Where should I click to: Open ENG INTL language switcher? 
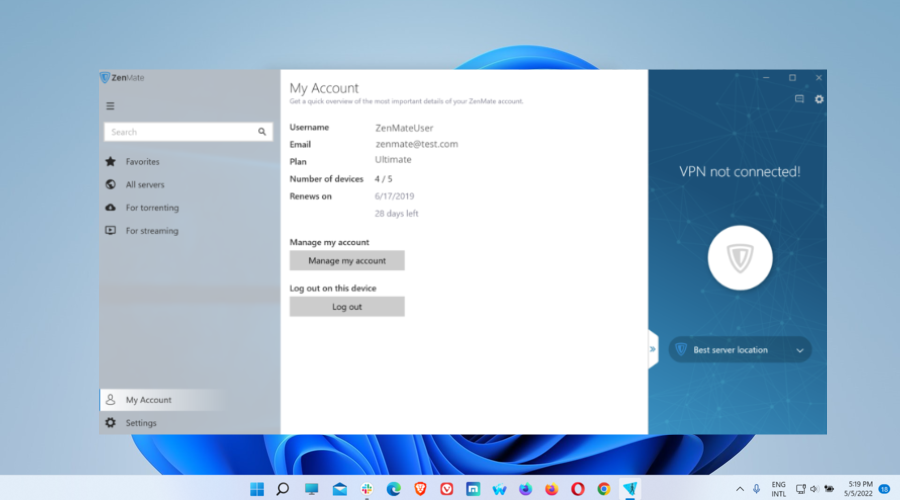pyautogui.click(x=778, y=489)
